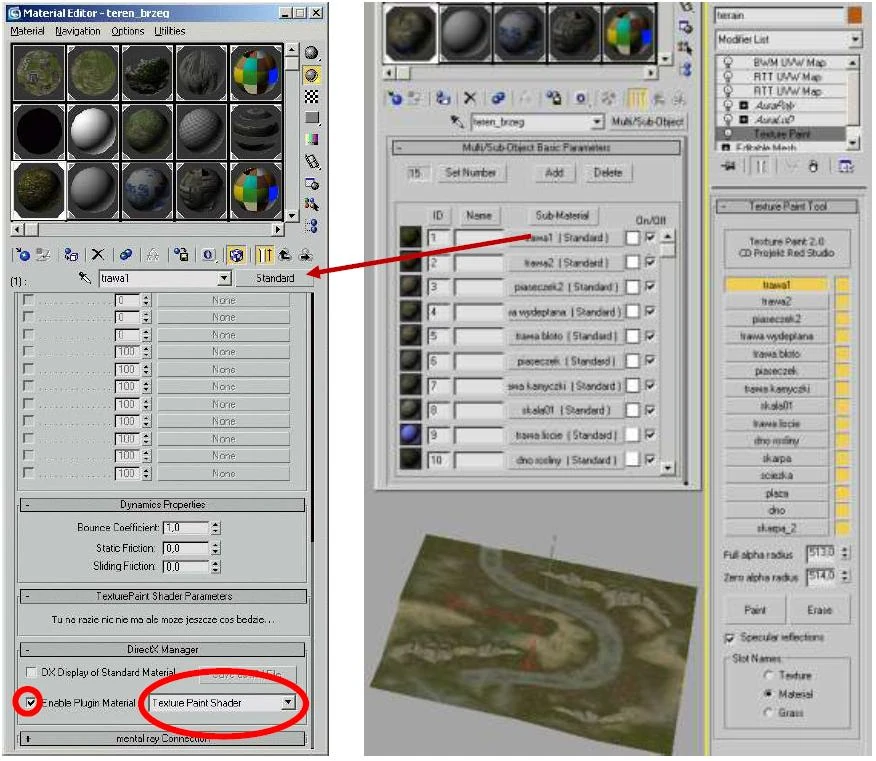Click Pin Stack icon in modifier panel
Viewport: 876px width, 761px height.
(x=729, y=166)
